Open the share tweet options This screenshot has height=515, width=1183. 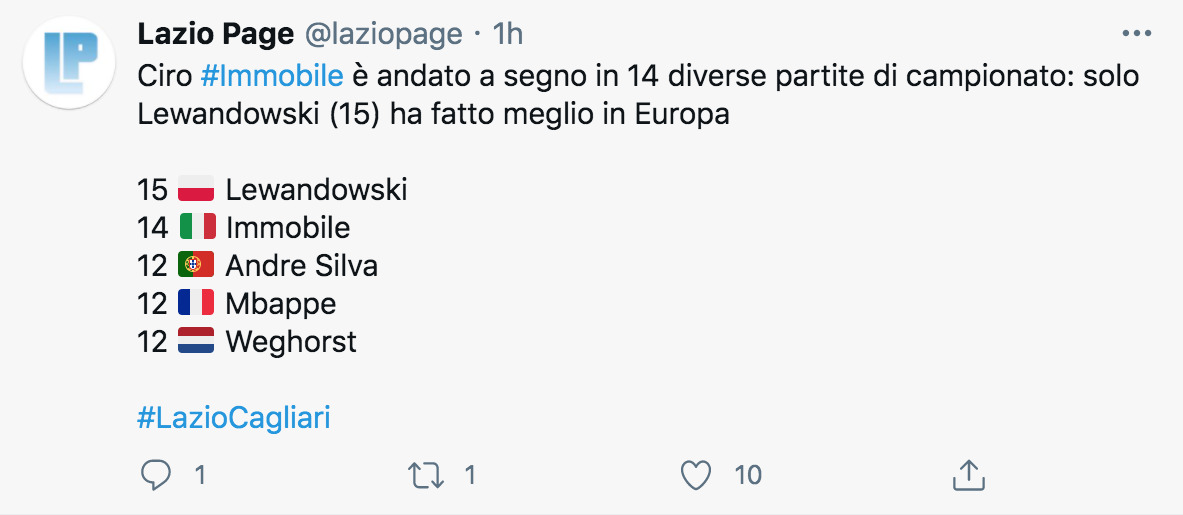click(967, 475)
